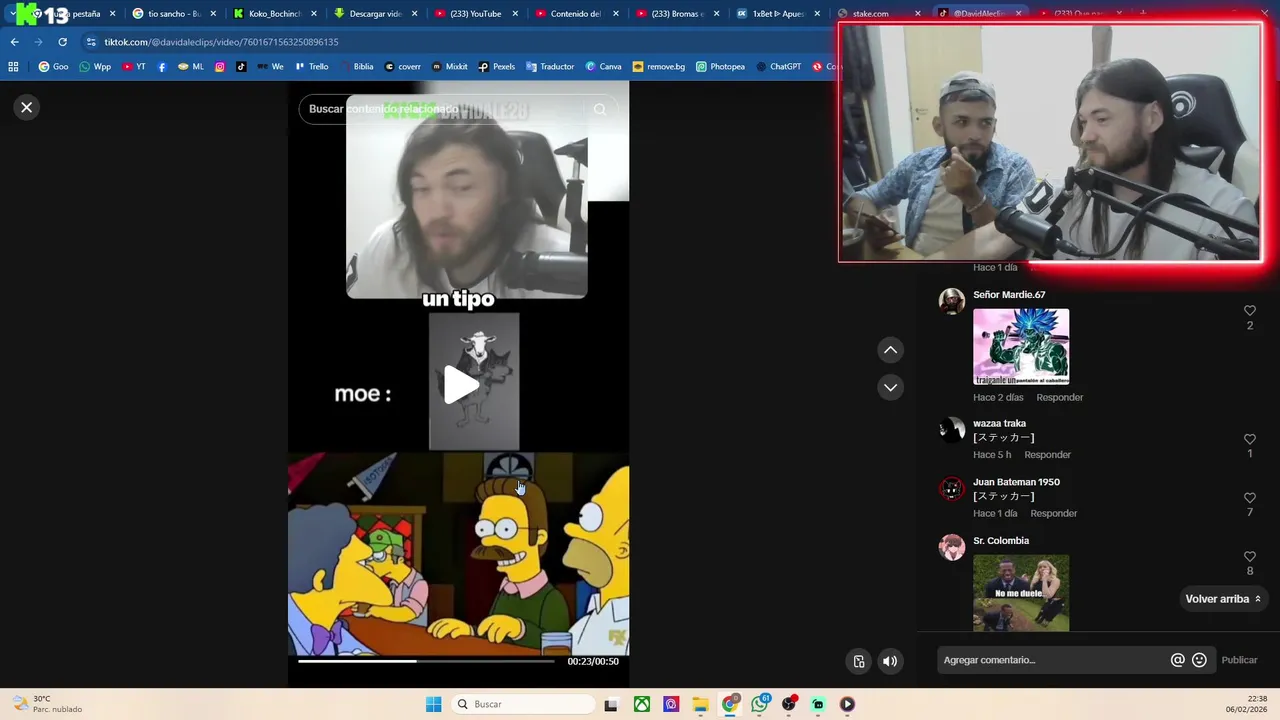
Task: Open the ML bookmark
Action: (190, 67)
